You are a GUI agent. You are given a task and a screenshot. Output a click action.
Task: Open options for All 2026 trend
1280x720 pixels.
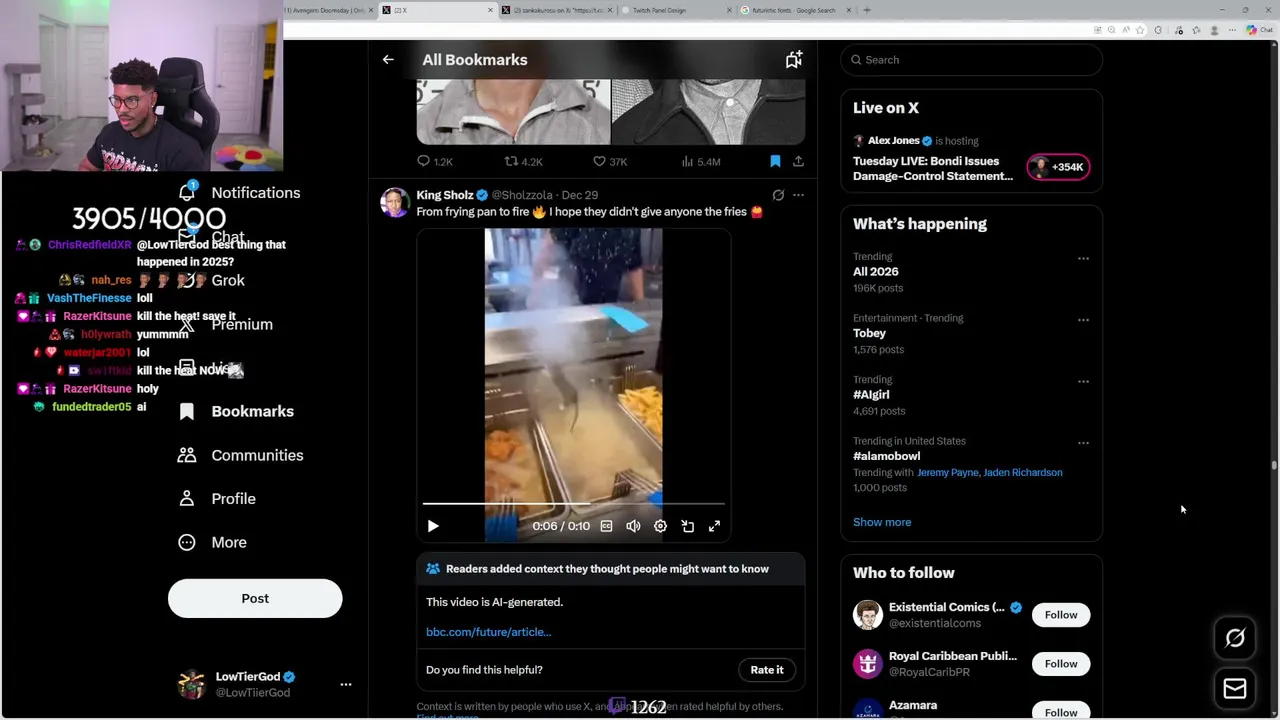1083,259
